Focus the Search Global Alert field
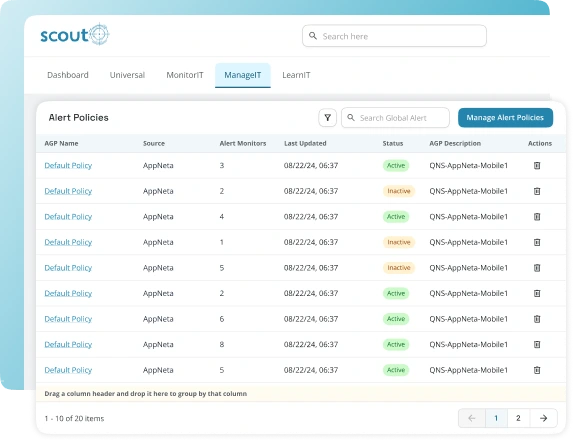574x442 pixels. click(x=395, y=118)
